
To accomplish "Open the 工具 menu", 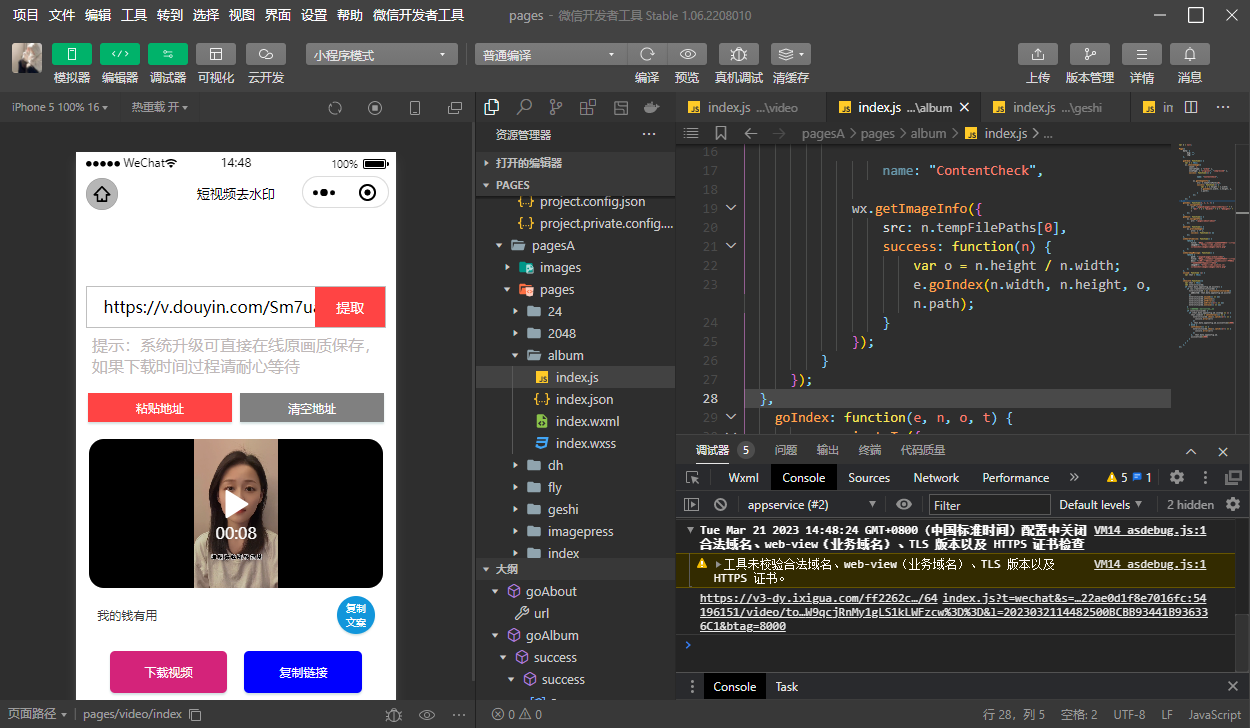I will (133, 15).
